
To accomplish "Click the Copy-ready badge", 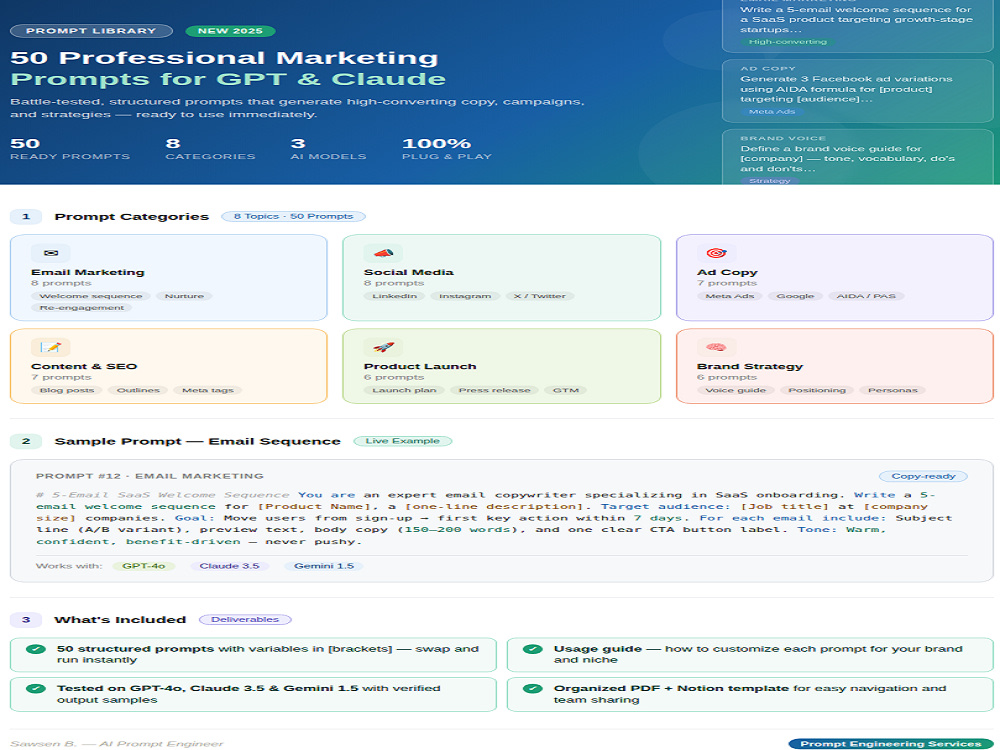I will [923, 476].
